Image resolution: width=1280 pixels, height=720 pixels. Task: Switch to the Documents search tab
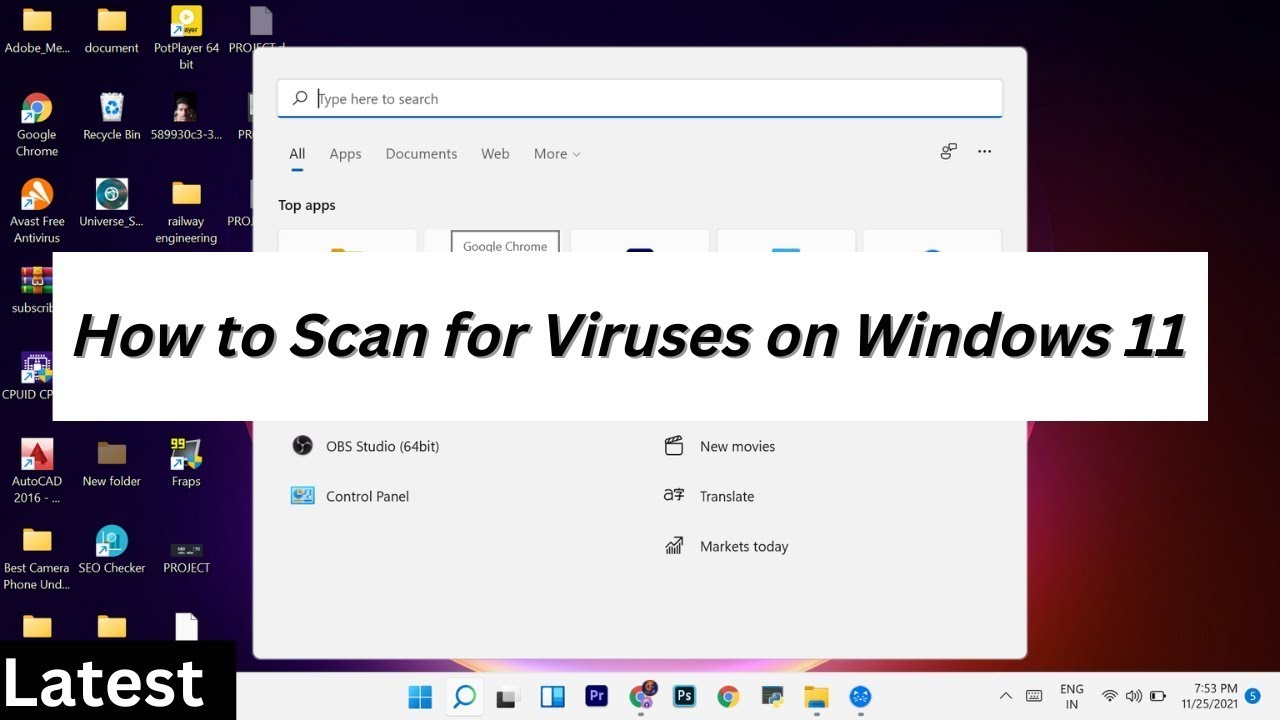[421, 154]
